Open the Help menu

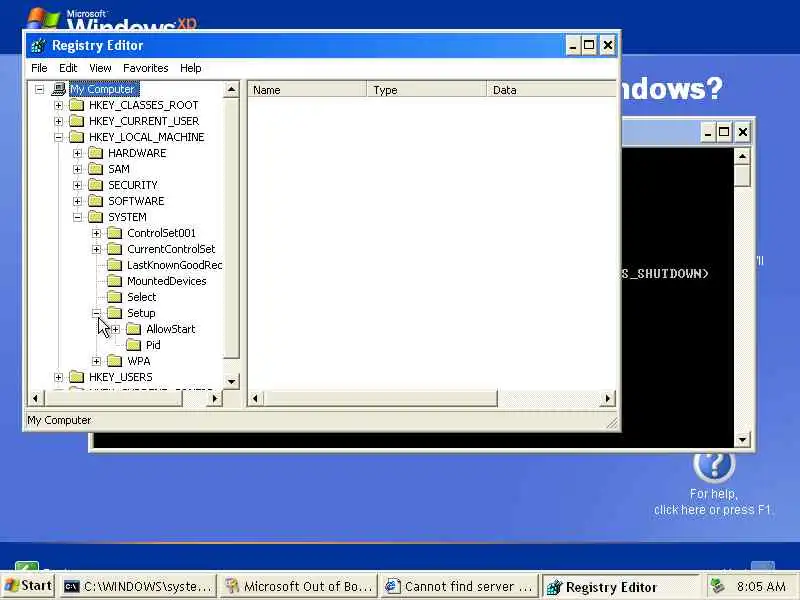pyautogui.click(x=191, y=68)
